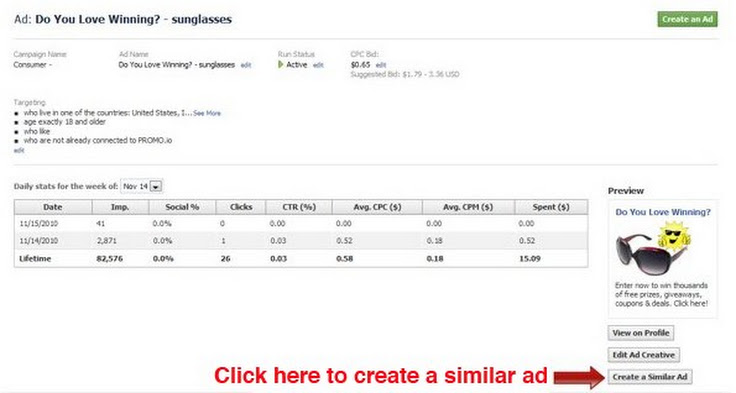The image size is (736, 393).
Task: Edit the Run Status link
Action: point(318,65)
